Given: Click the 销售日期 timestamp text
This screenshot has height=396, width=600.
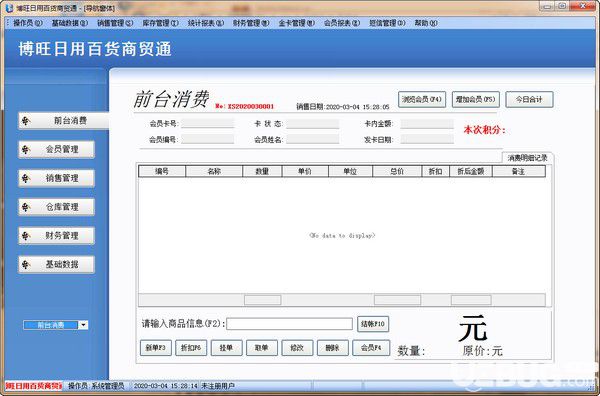Looking at the screenshot, I should pos(342,107).
